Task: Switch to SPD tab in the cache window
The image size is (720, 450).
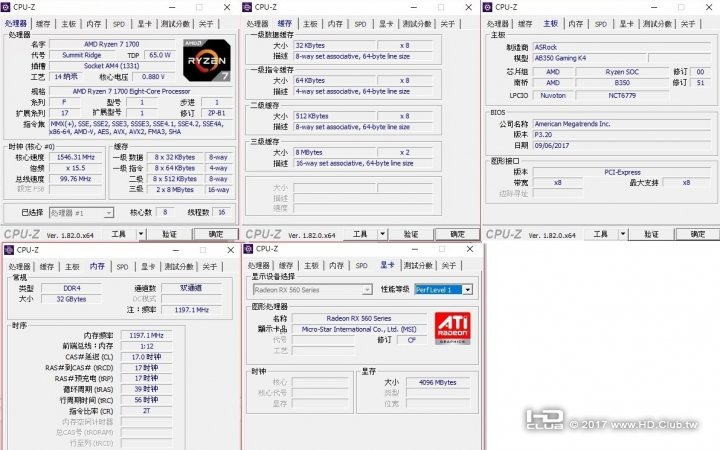Action: (360, 24)
